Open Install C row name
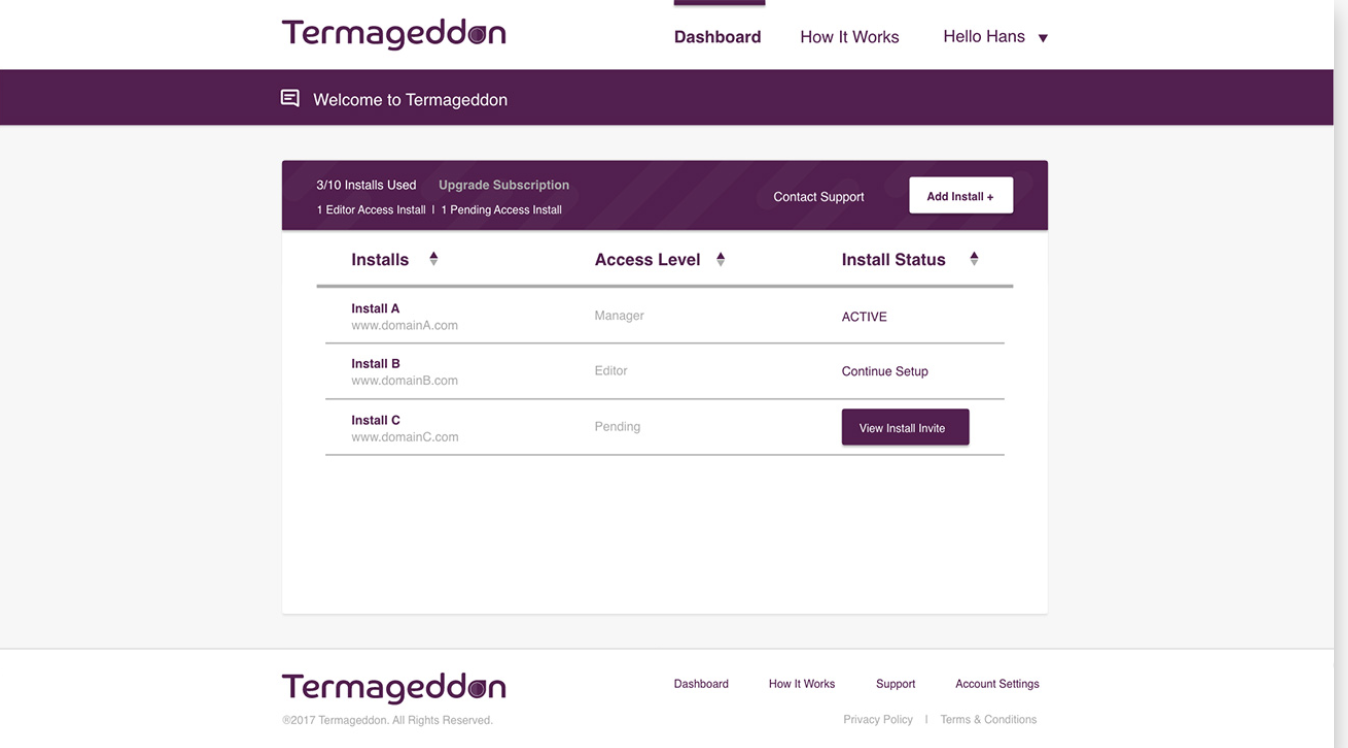 click(x=375, y=421)
